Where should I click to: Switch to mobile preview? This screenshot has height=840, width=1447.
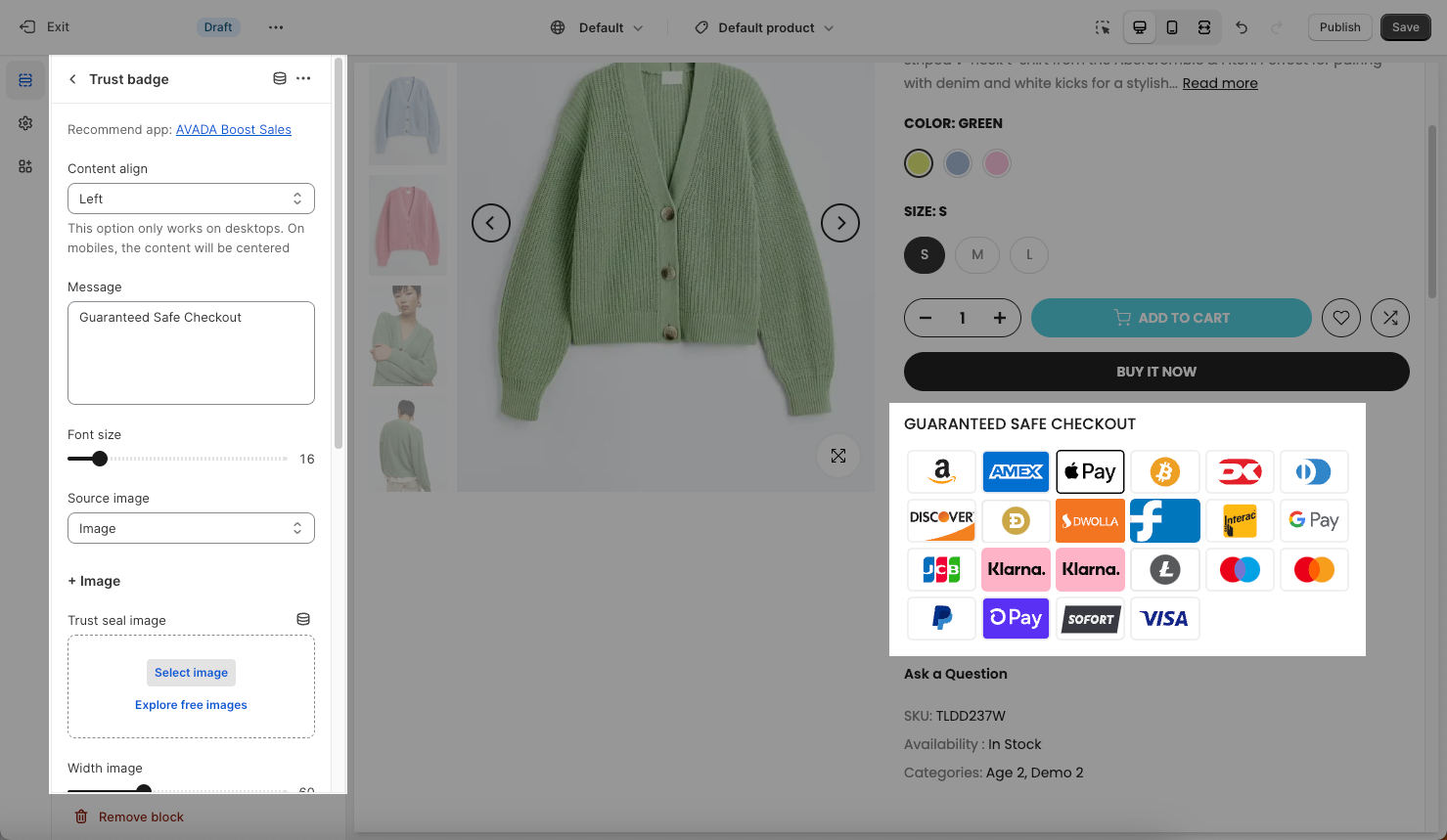point(1172,27)
